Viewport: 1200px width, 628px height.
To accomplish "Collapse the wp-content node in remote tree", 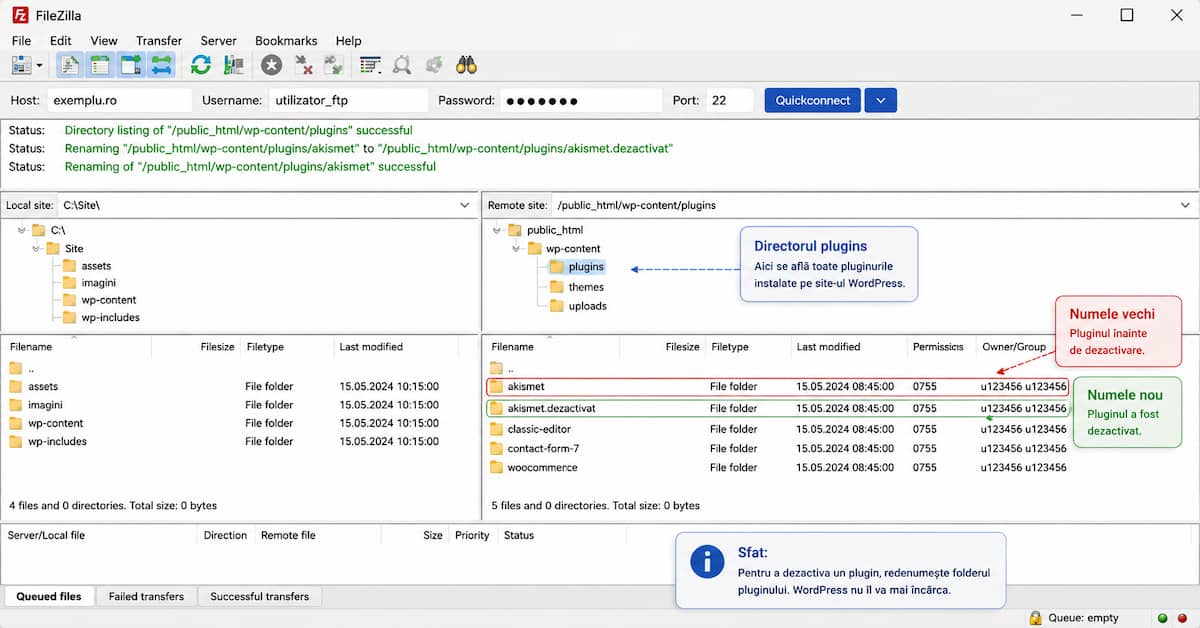I will 516,249.
